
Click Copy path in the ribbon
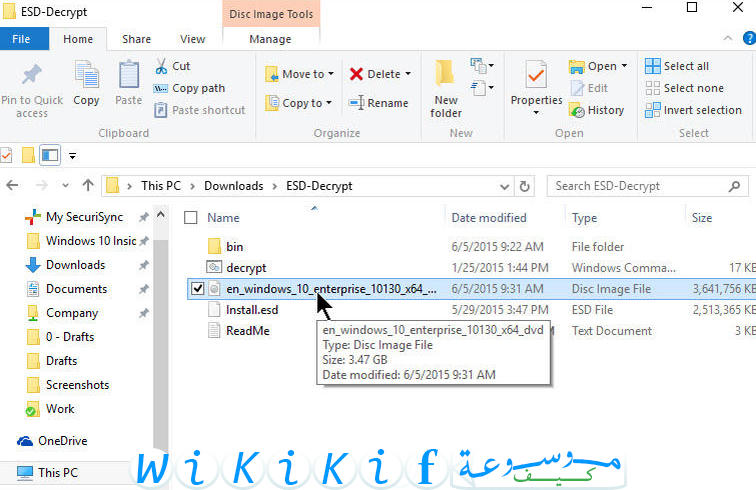189,88
